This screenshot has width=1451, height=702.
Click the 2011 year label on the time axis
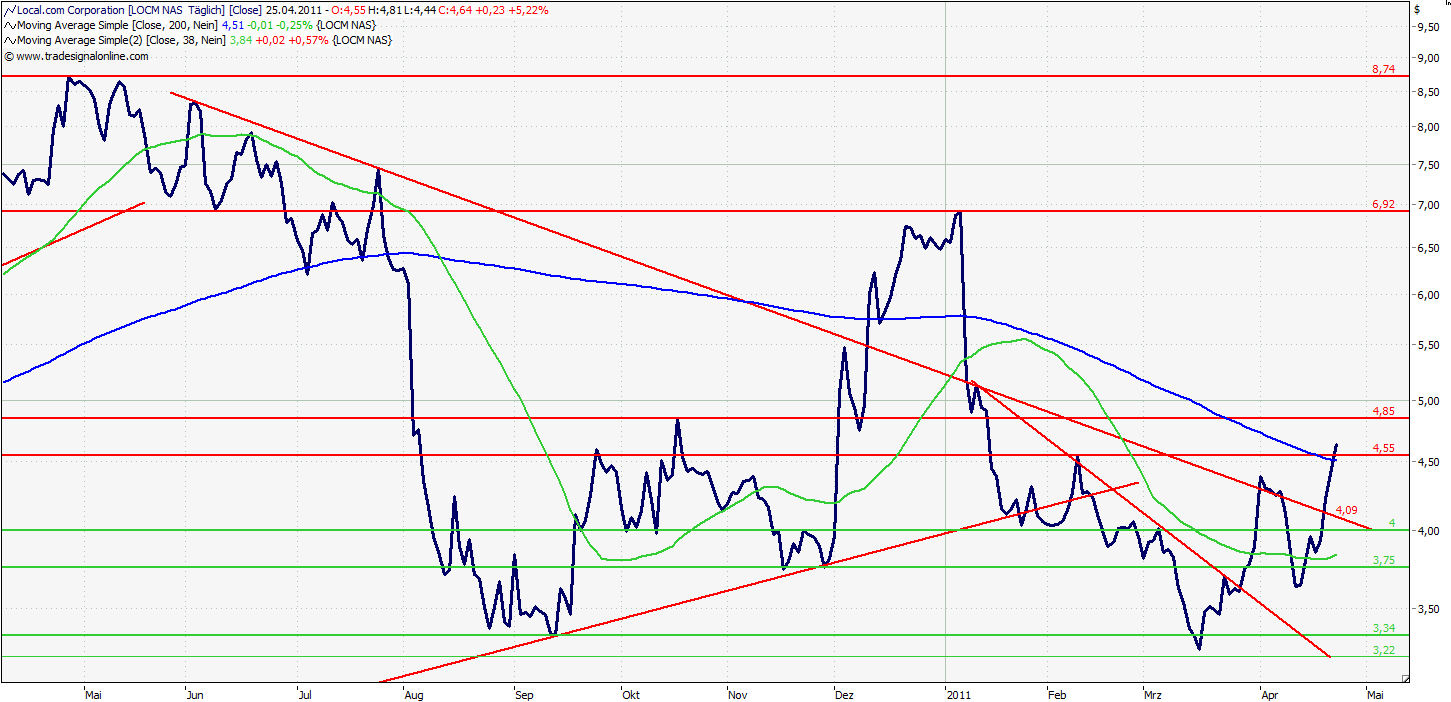pos(958,694)
